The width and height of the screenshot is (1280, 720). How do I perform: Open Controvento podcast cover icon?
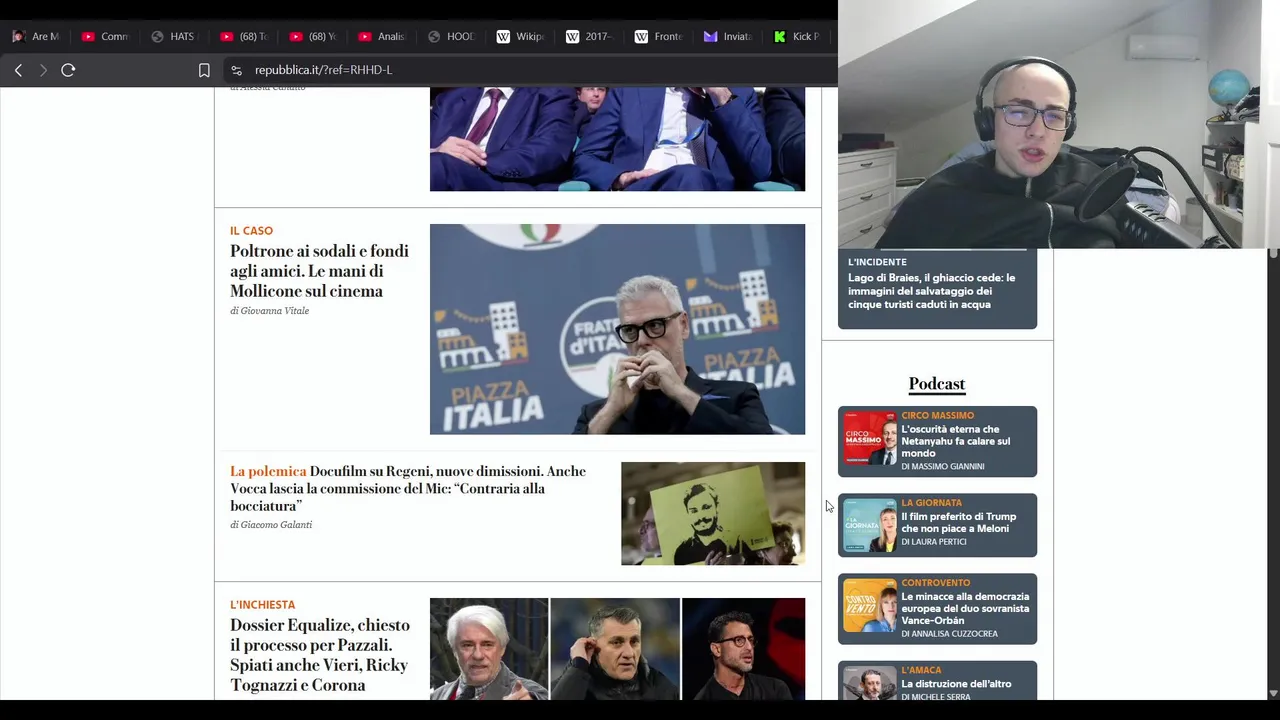point(870,606)
